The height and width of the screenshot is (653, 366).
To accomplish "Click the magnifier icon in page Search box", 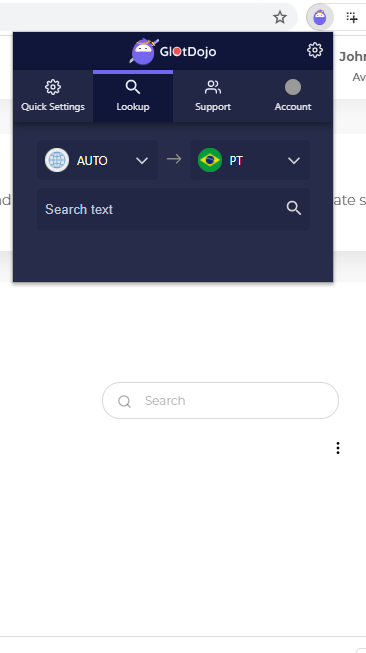I will pyautogui.click(x=124, y=401).
